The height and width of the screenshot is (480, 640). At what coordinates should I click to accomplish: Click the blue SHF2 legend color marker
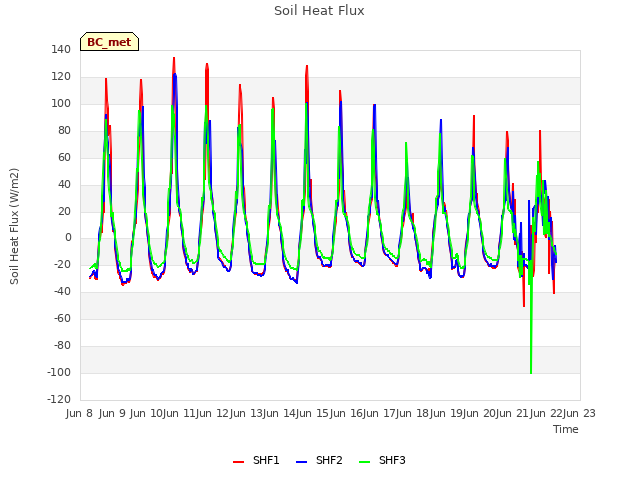coord(301,462)
